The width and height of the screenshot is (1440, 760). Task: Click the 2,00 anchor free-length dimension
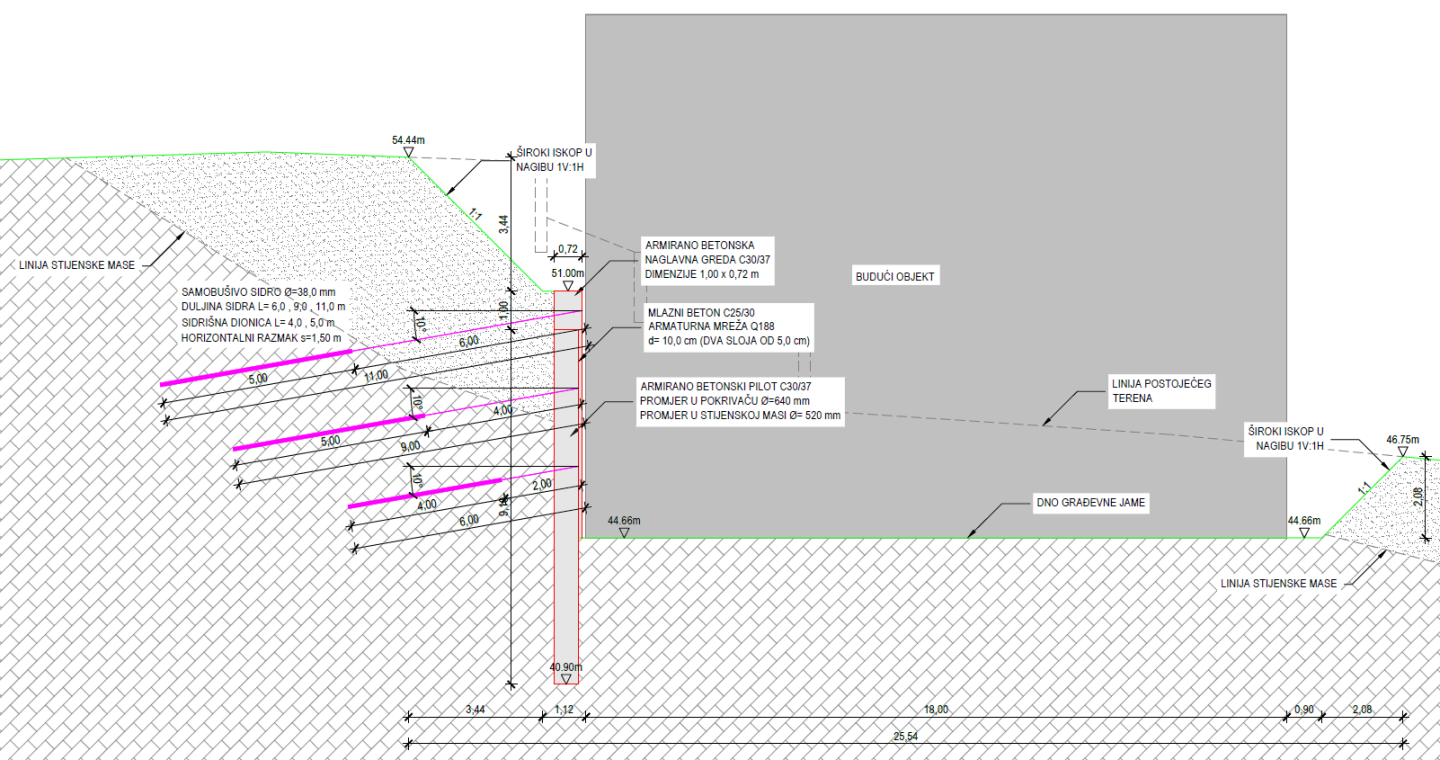click(542, 484)
